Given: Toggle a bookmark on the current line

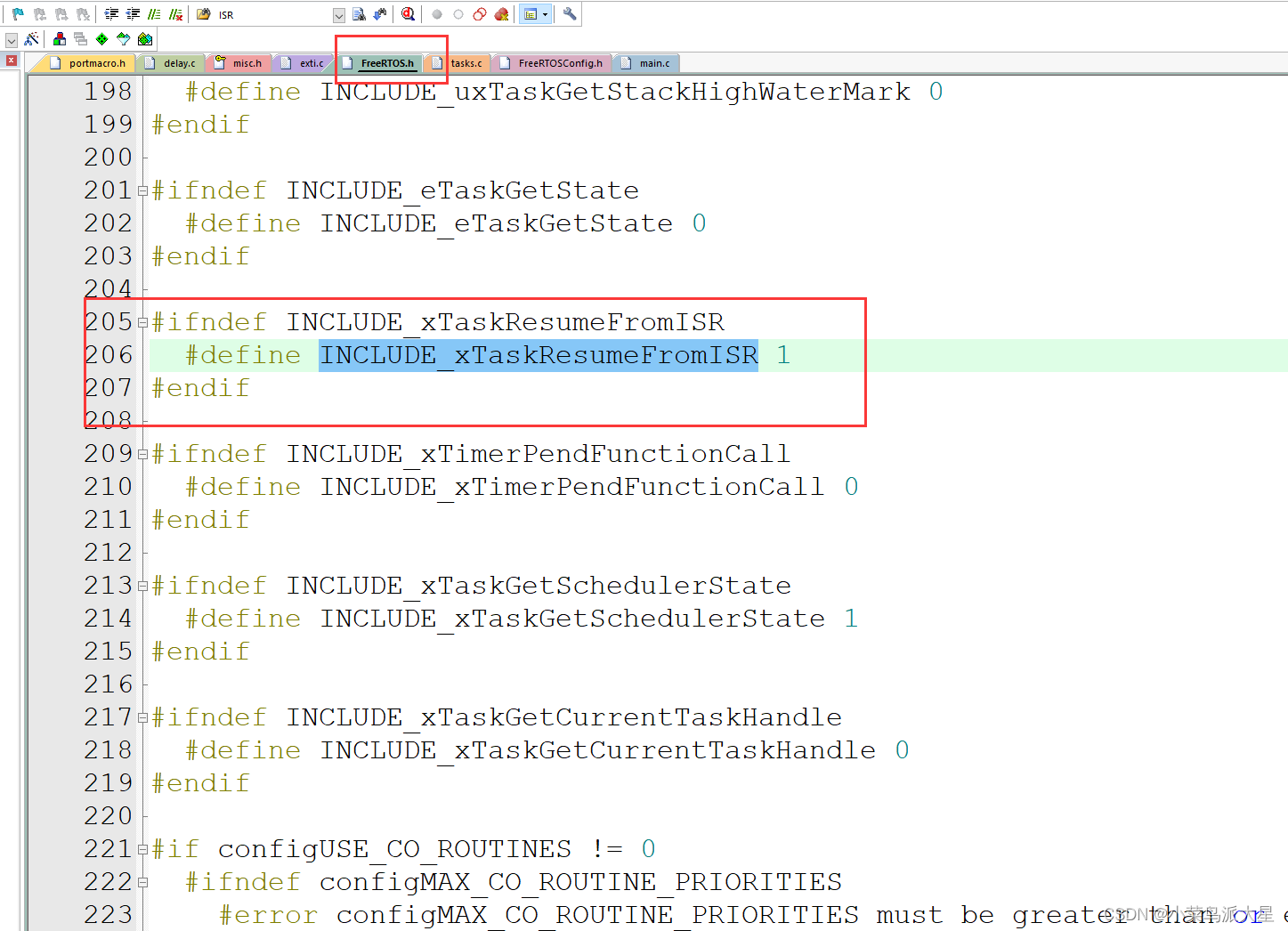Looking at the screenshot, I should click(x=16, y=13).
